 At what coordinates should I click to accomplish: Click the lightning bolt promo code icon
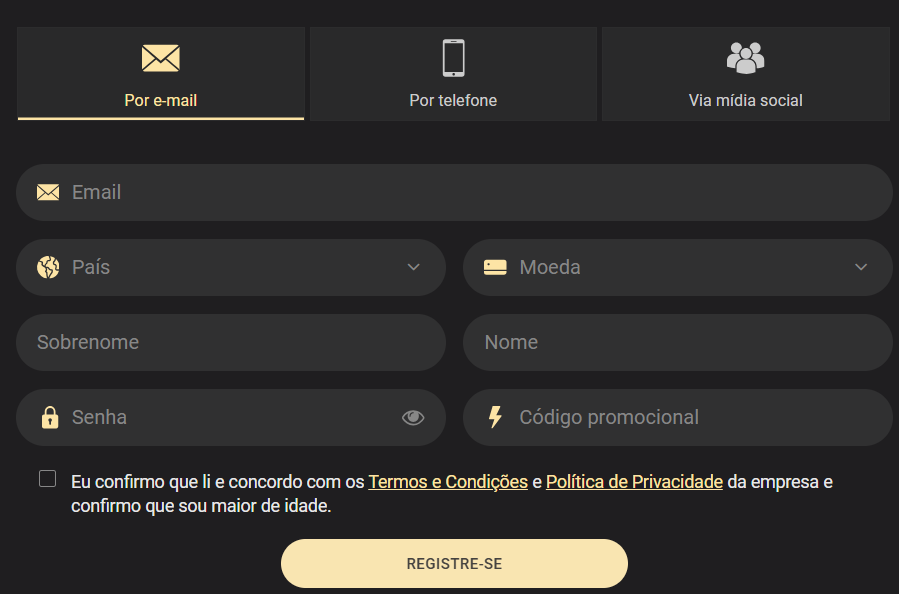tap(495, 417)
